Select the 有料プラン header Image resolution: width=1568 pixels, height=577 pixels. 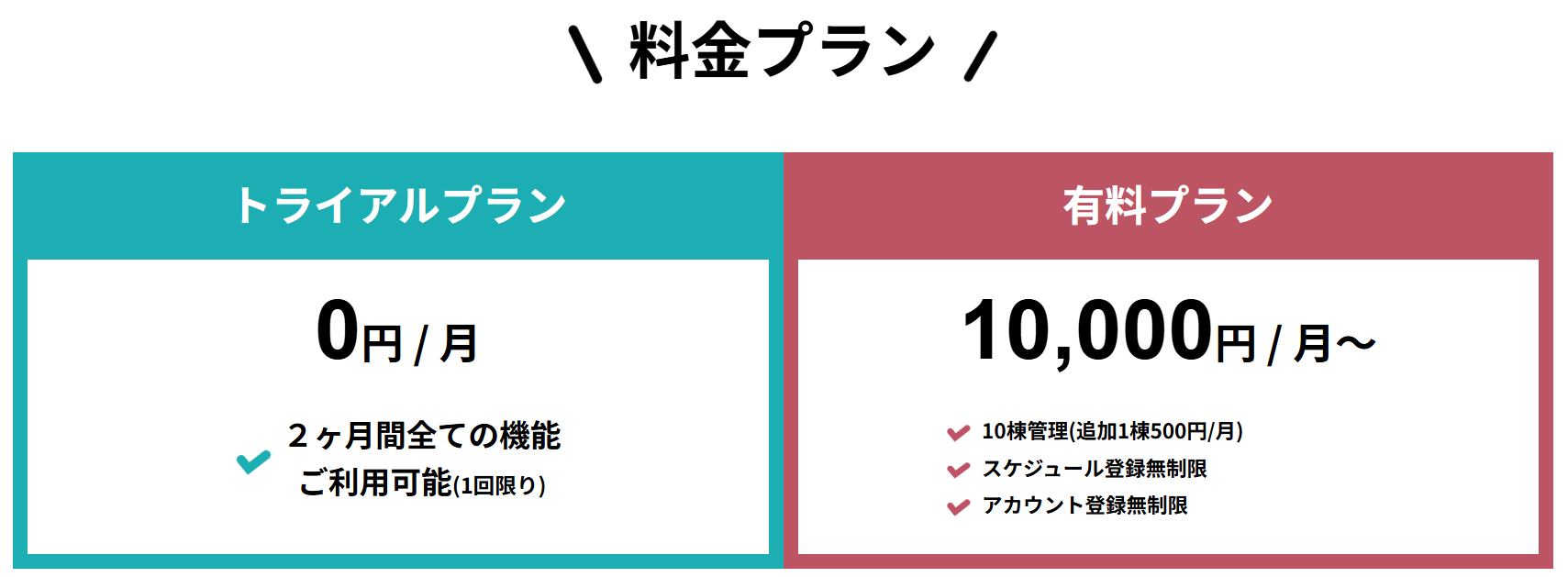click(1168, 205)
